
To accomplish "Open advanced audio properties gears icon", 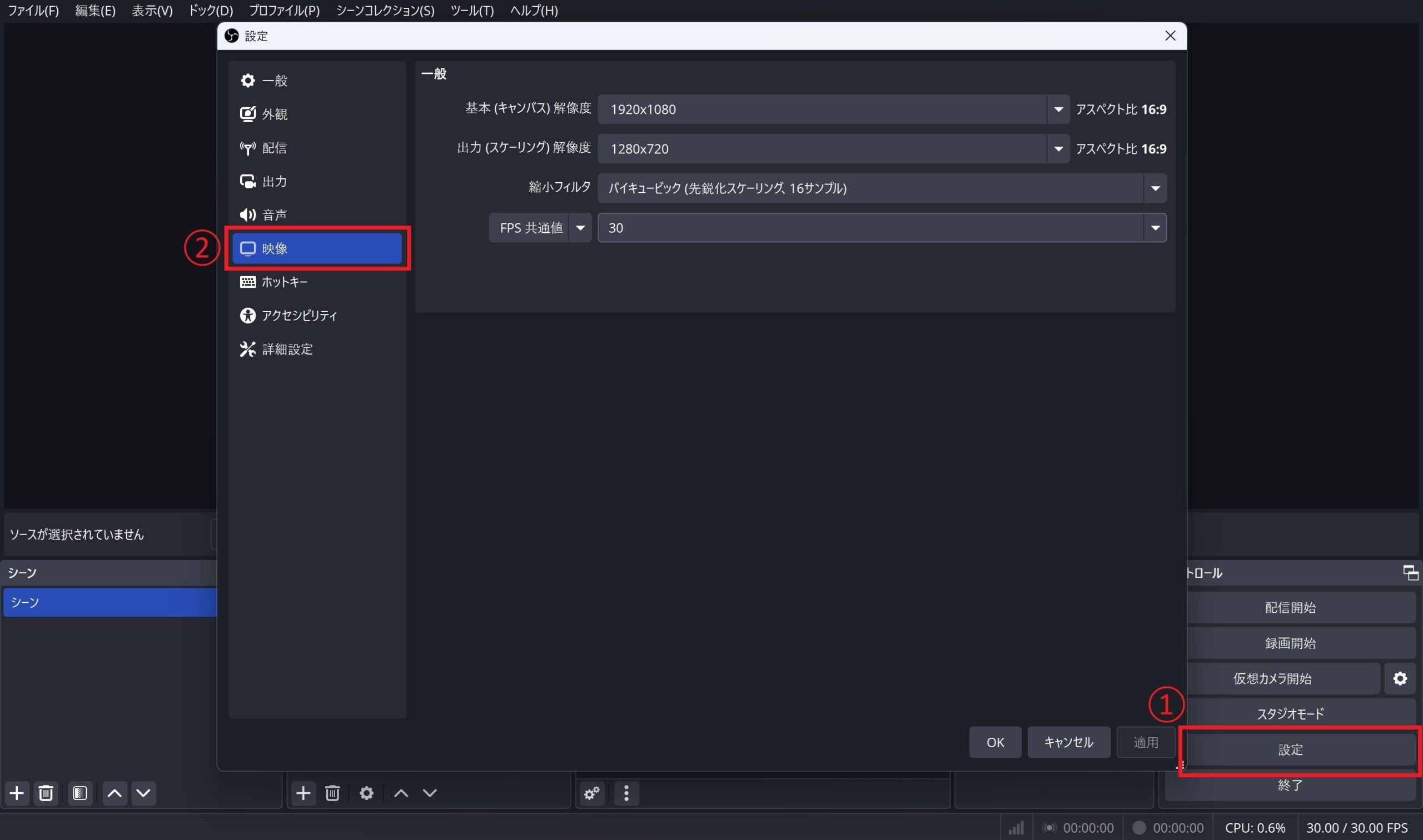I will point(592,793).
